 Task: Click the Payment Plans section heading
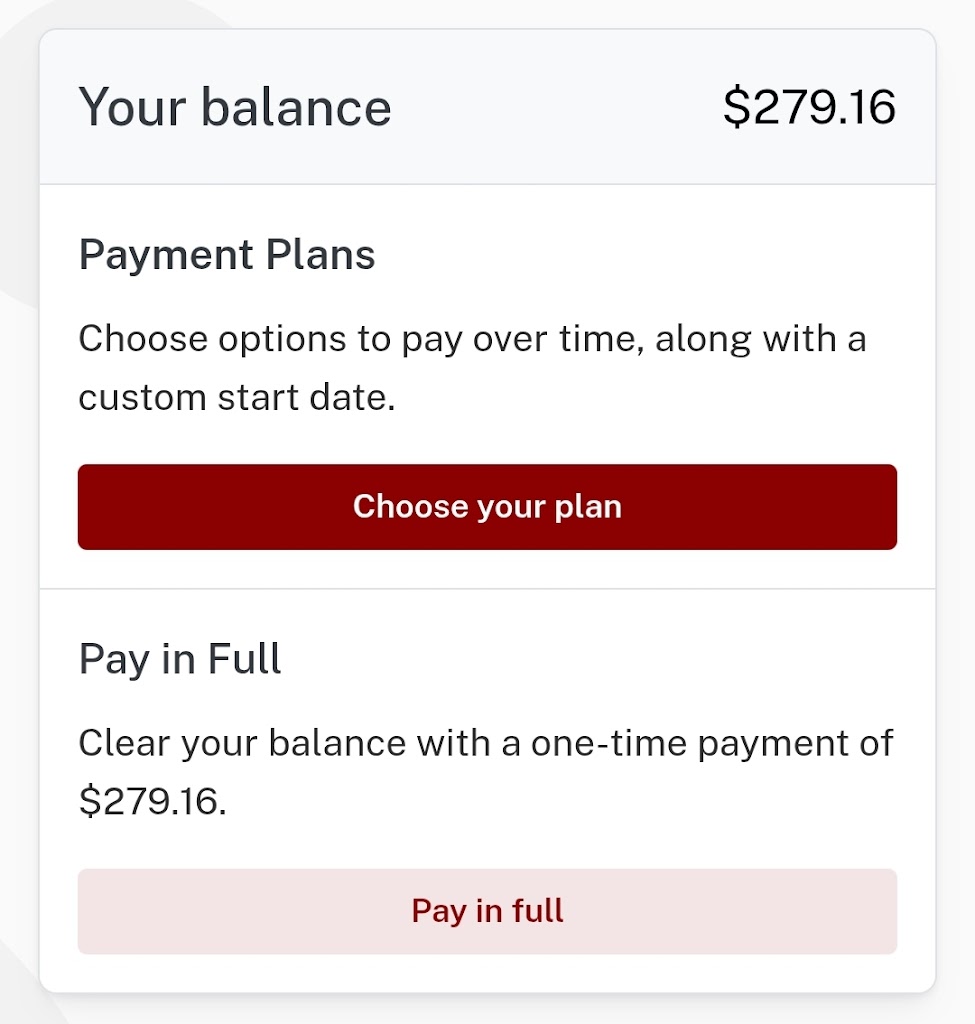point(227,255)
